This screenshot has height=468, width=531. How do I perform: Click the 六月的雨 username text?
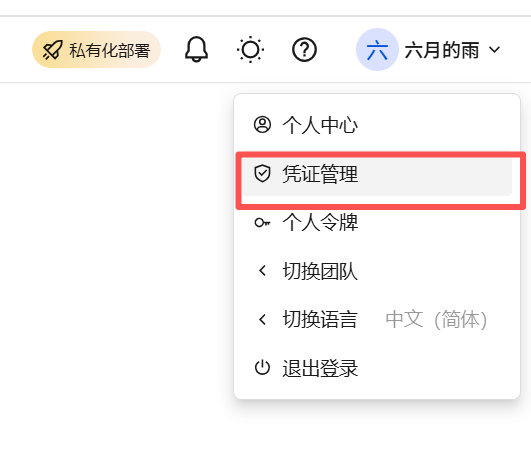point(442,50)
